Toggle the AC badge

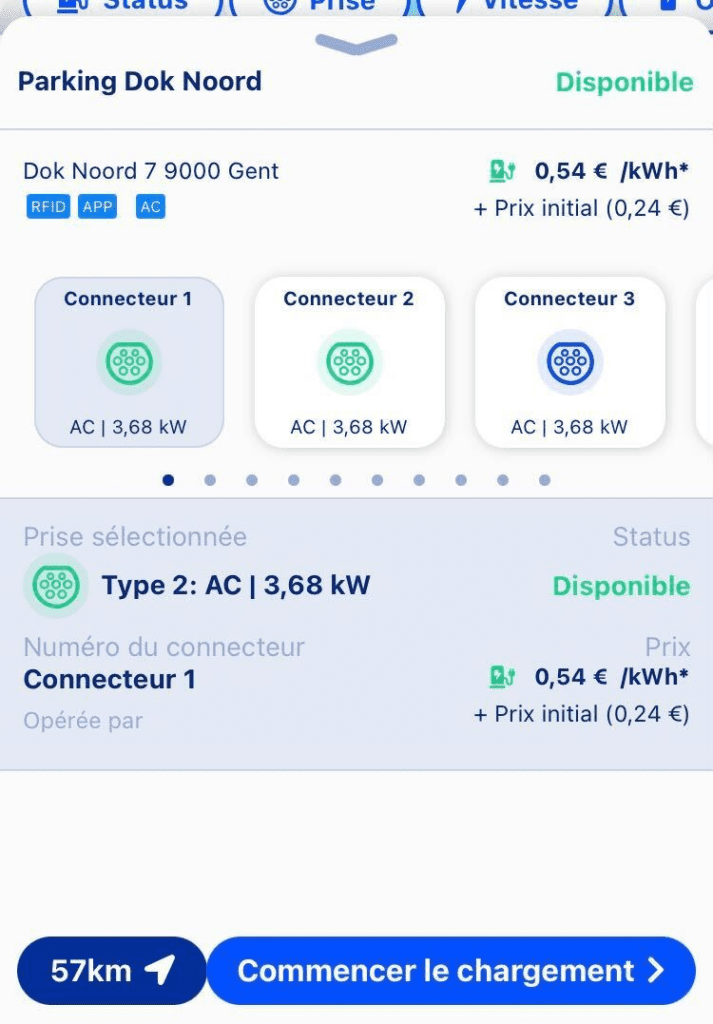click(149, 207)
